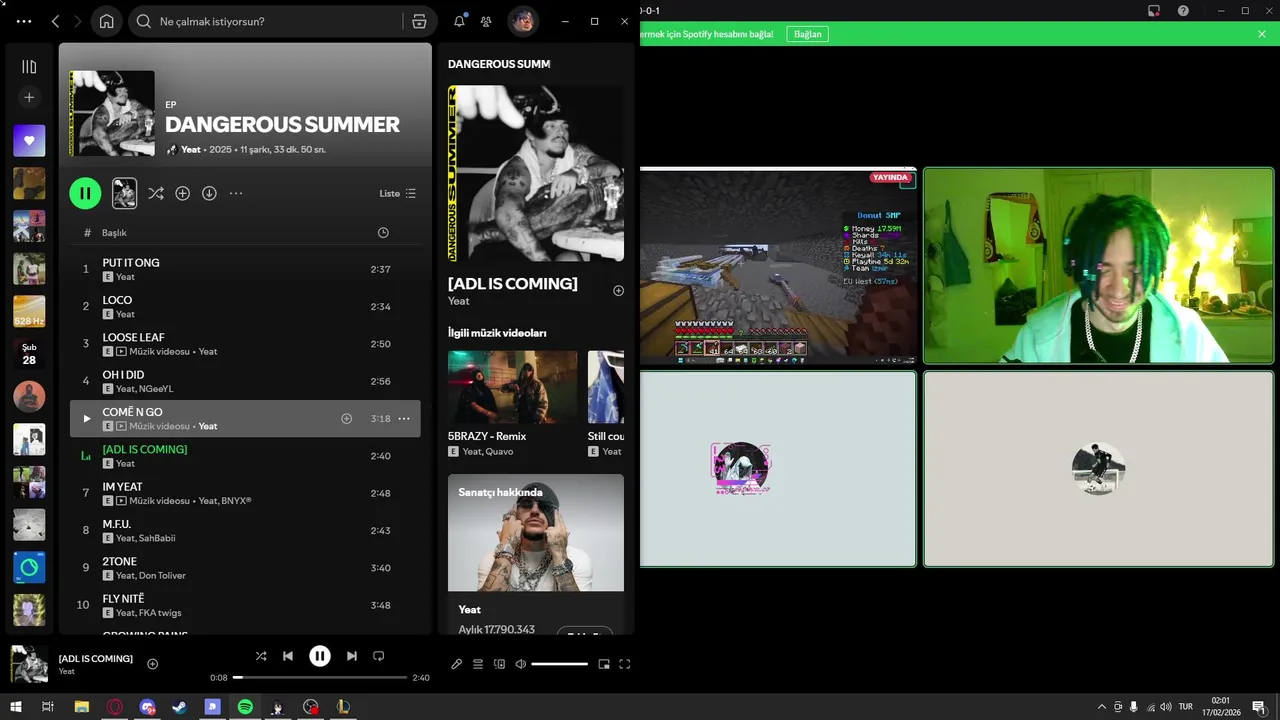This screenshot has width=1280, height=720.
Task: Select the track LOCO
Action: tap(245, 307)
